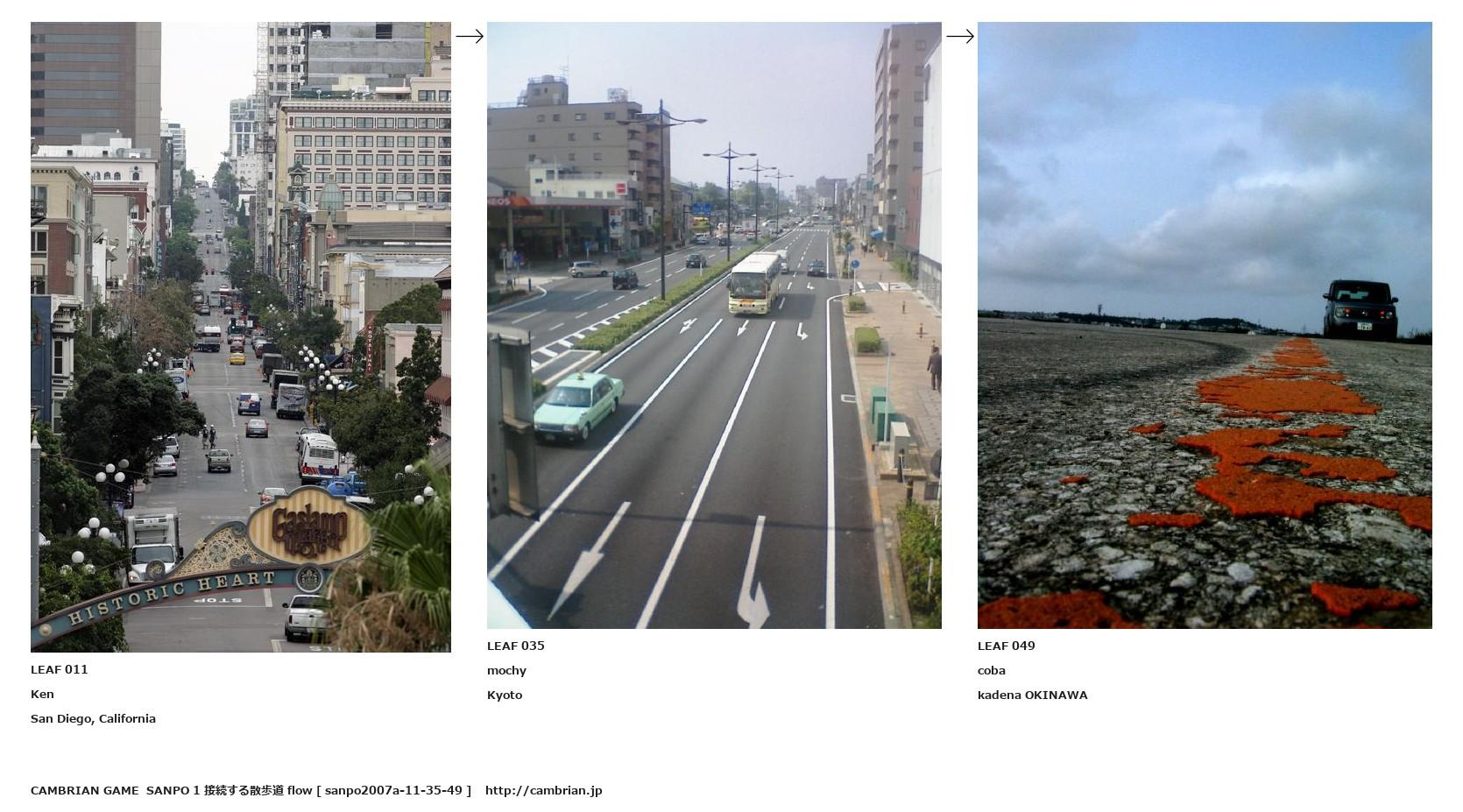Open the Okinawa orange road photo

click(1205, 325)
